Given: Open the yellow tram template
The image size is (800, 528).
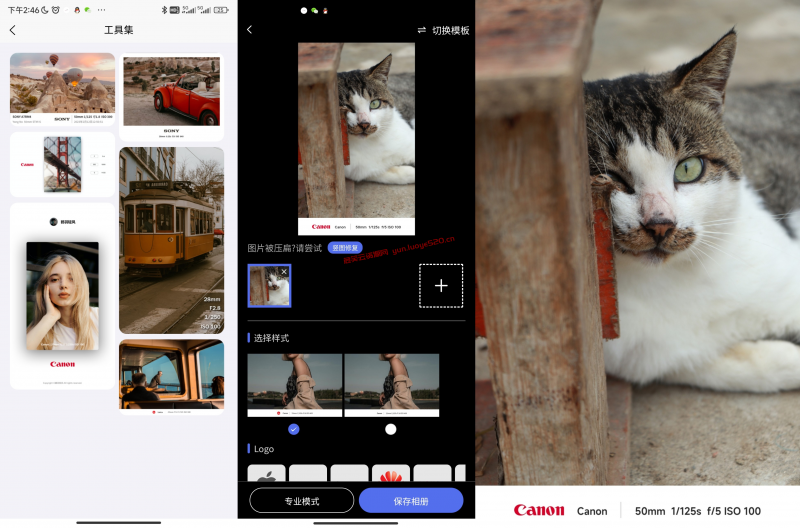Looking at the screenshot, I should point(171,240).
